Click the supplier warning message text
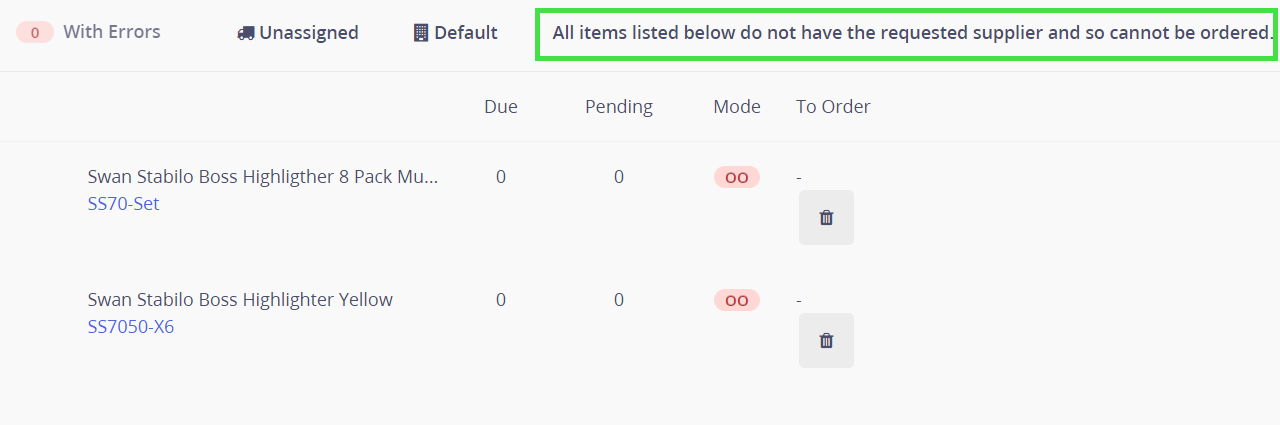The width and height of the screenshot is (1280, 425). (x=911, y=33)
